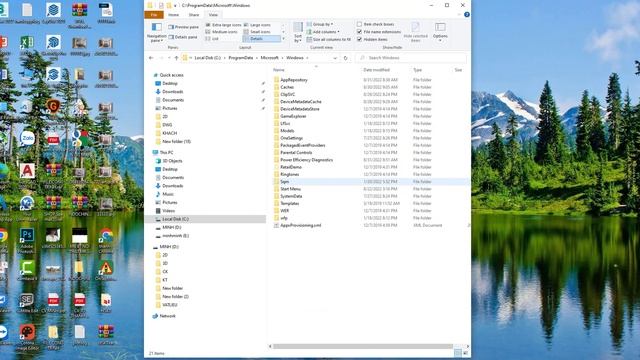640x360 pixels.
Task: Click the Search Windows box
Action: 411,58
